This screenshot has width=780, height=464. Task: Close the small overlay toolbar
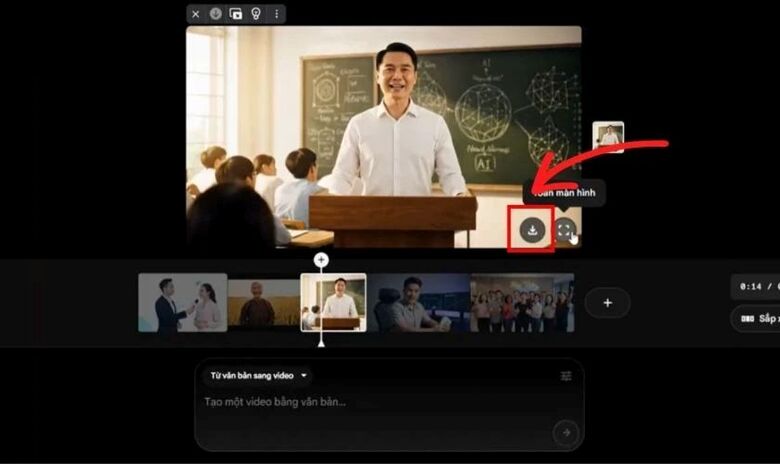click(x=196, y=14)
